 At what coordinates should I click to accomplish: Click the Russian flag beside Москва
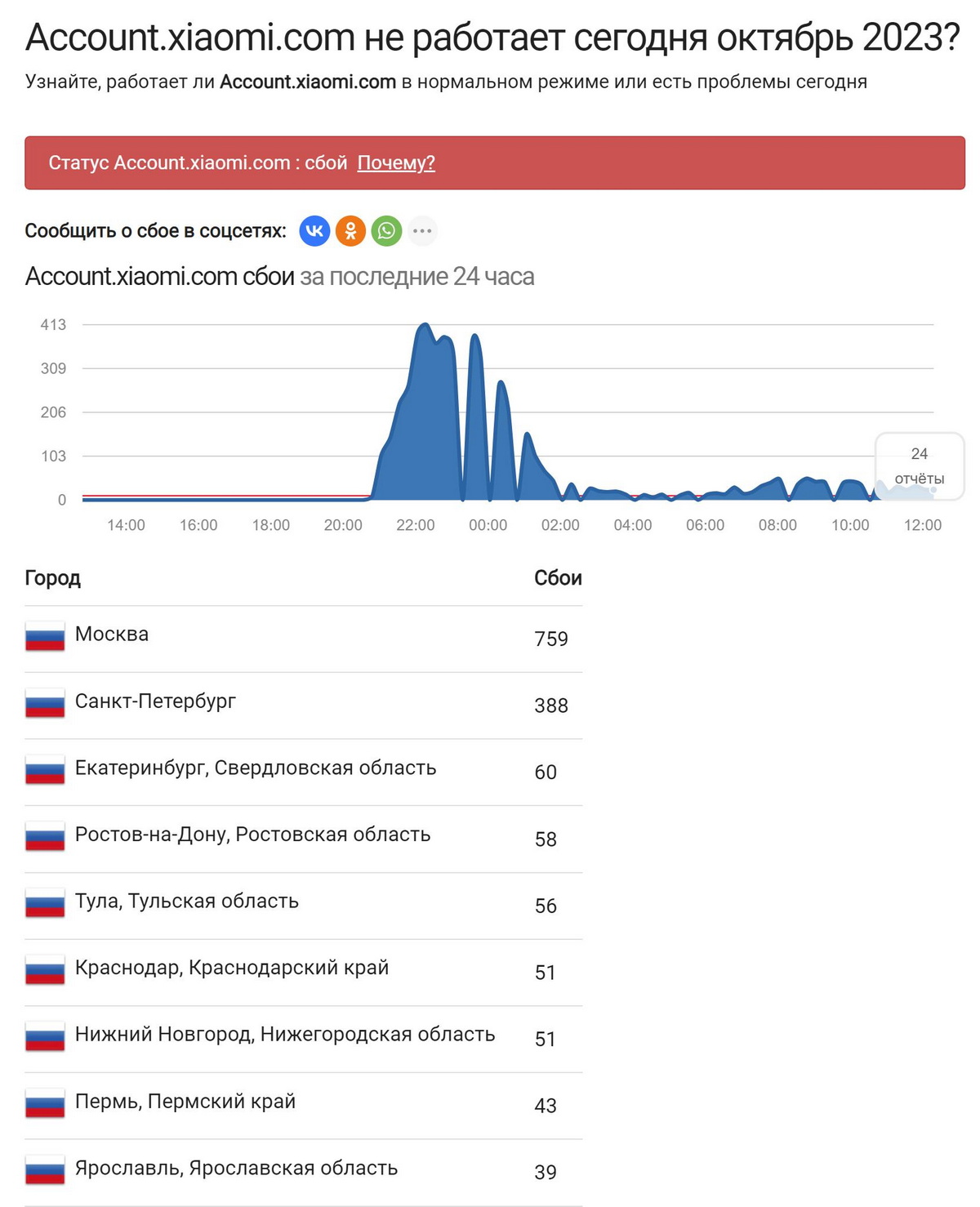(45, 636)
